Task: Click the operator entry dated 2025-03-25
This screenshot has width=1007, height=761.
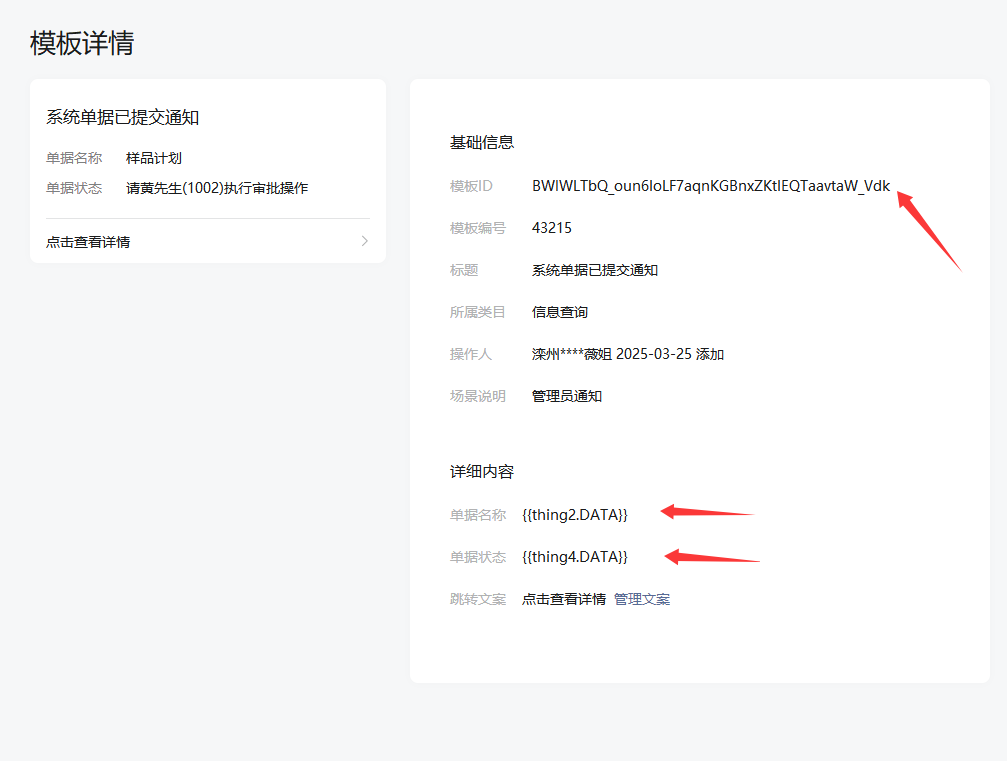Action: click(627, 354)
